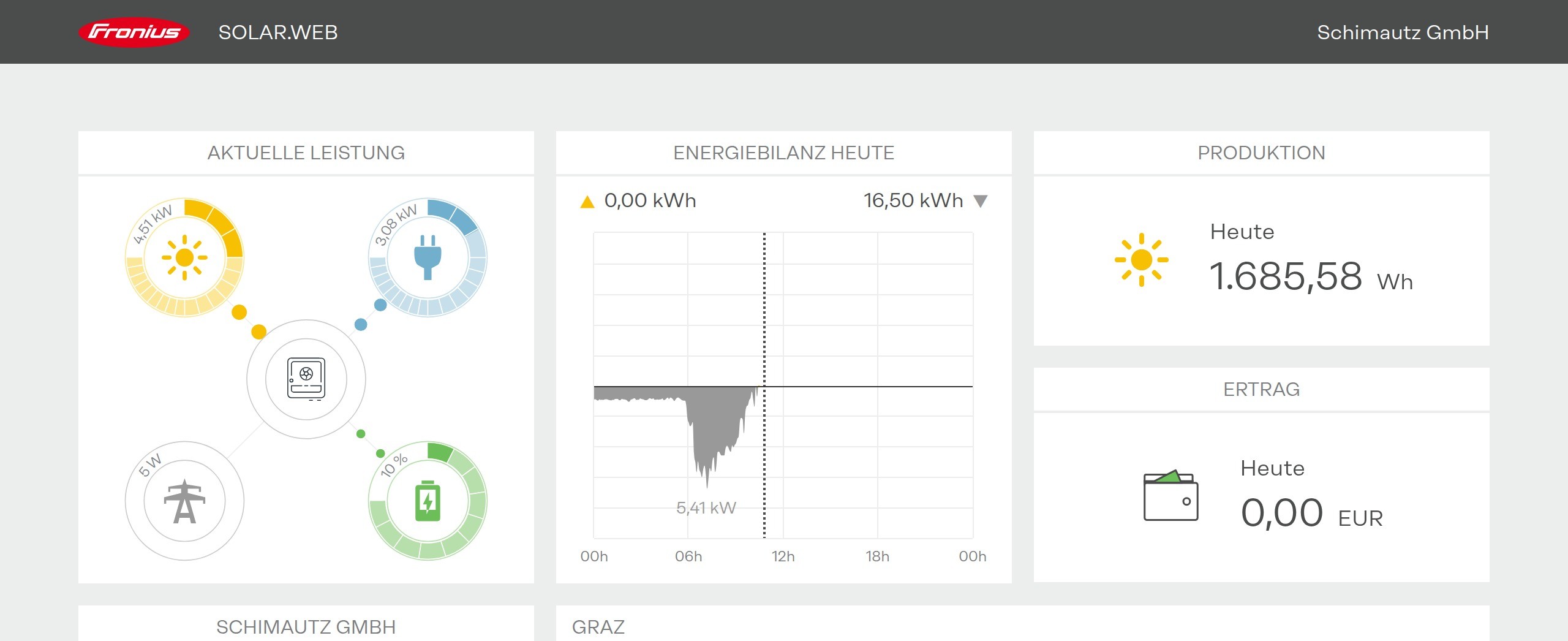Click the gray consumption triangle icon

click(981, 201)
